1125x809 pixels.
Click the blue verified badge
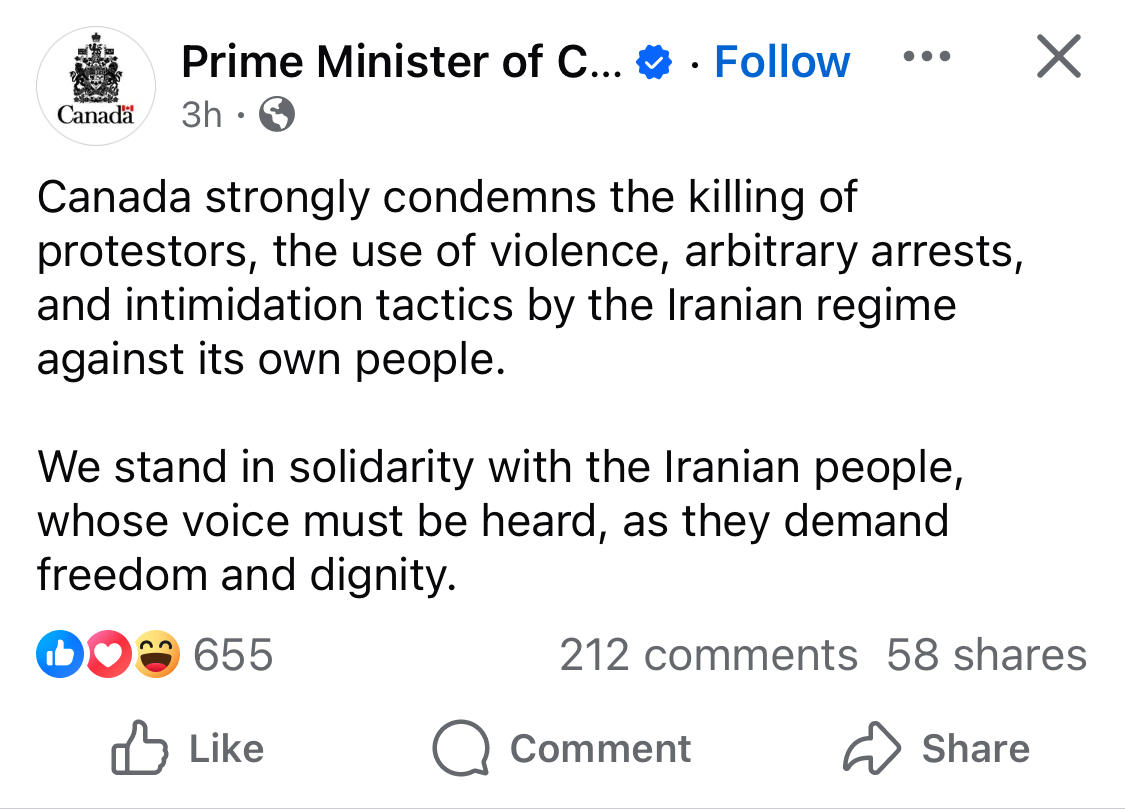[x=654, y=63]
